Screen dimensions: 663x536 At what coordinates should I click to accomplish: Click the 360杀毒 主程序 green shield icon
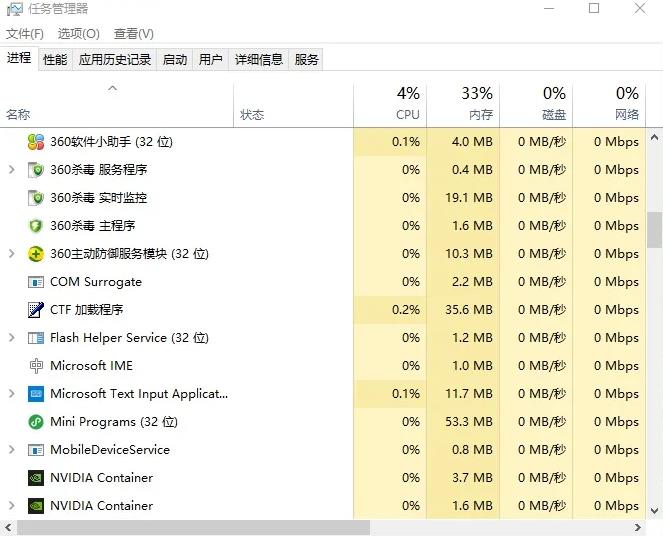(x=36, y=226)
